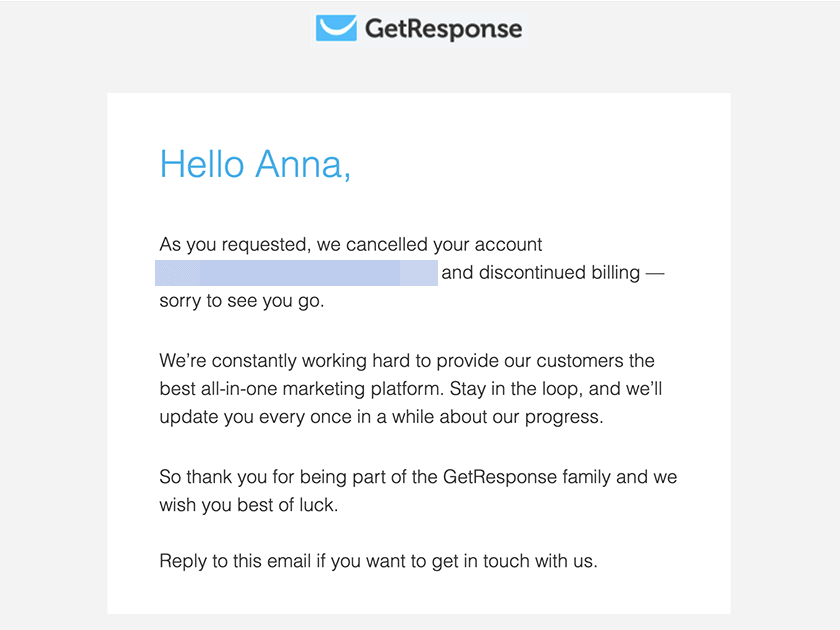Viewport: 840px width, 630px height.
Task: Click the line "wish you best of luck."
Action: (x=249, y=505)
